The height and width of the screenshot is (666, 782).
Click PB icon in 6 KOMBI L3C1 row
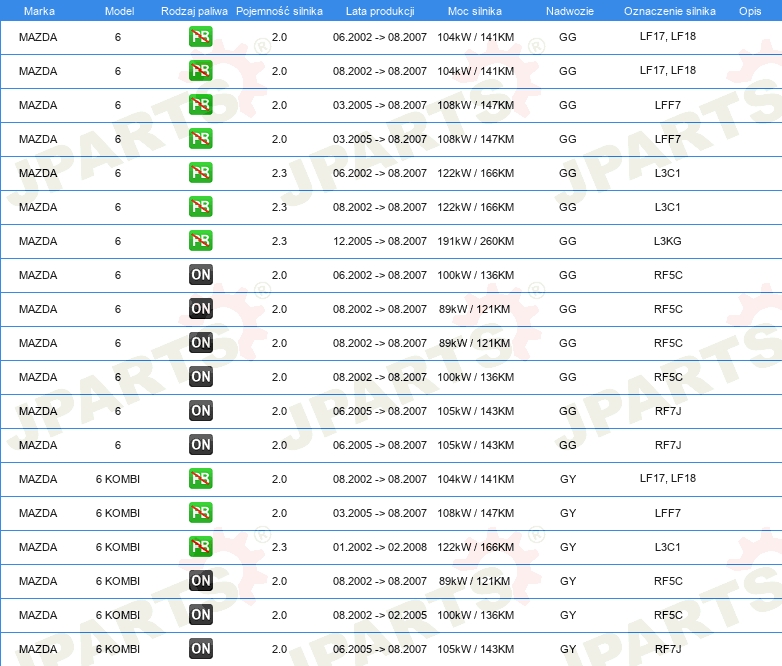pos(201,547)
